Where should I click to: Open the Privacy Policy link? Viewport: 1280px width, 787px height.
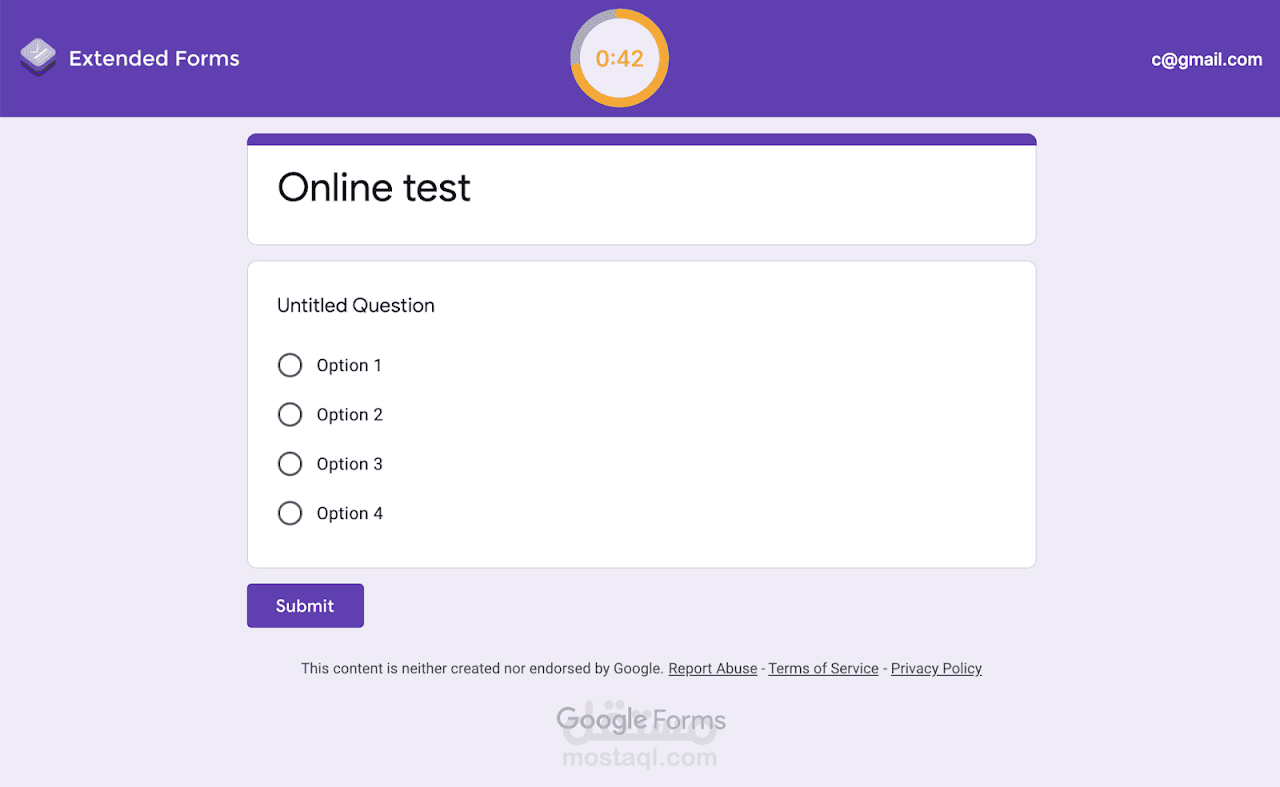pyautogui.click(x=936, y=669)
